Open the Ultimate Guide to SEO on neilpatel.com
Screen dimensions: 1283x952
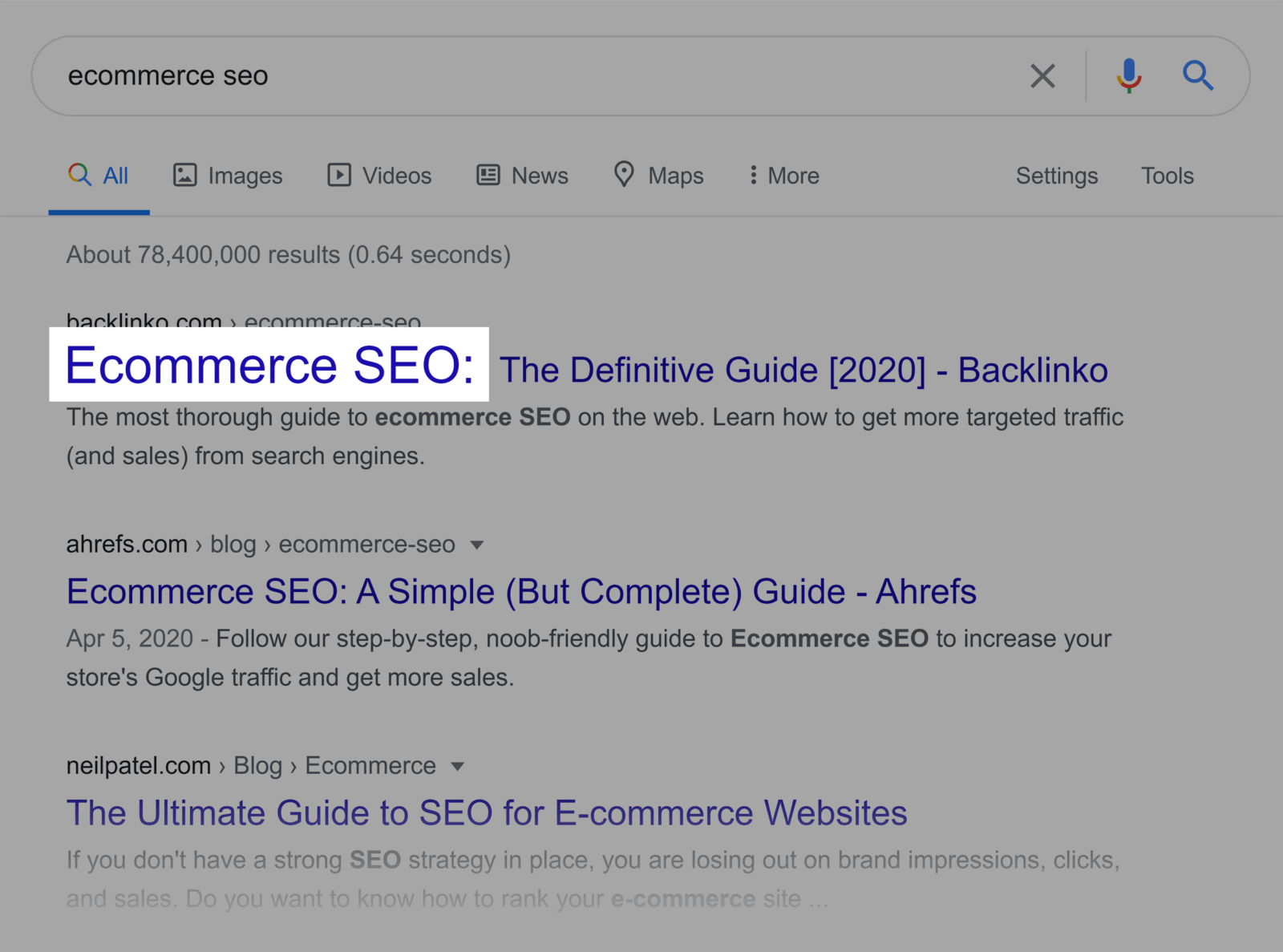point(486,812)
